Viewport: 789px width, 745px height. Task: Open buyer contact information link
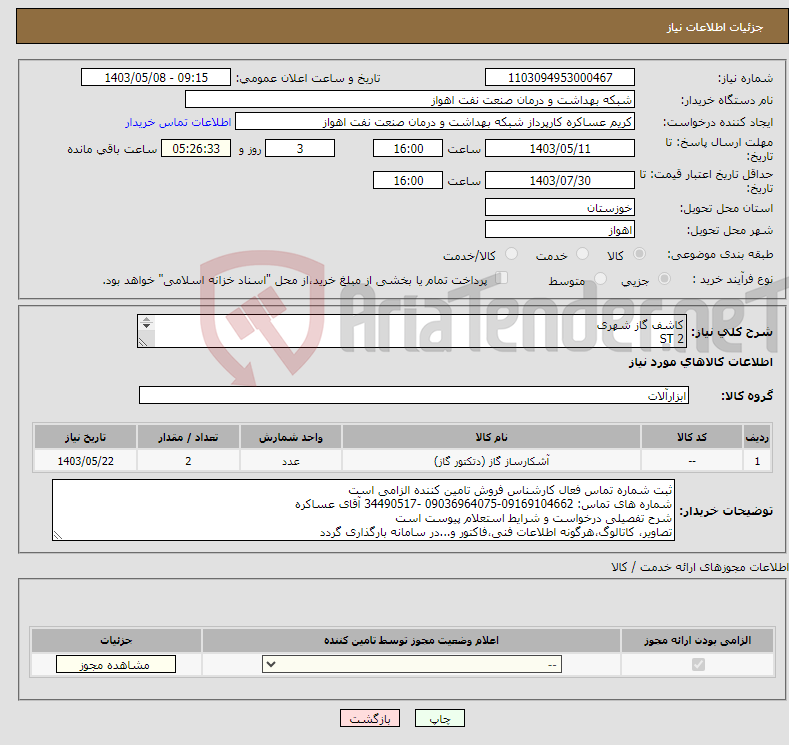(178, 122)
